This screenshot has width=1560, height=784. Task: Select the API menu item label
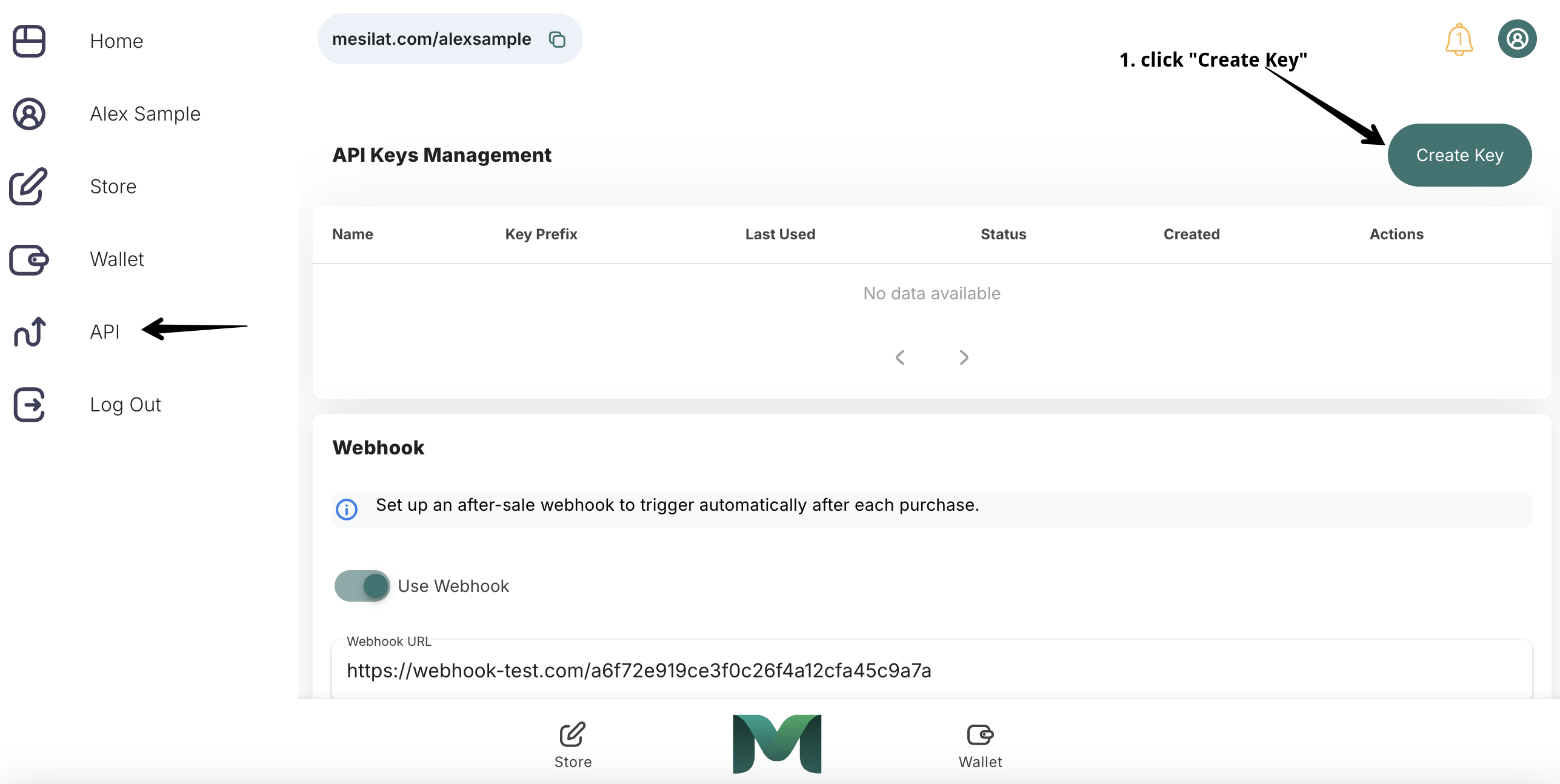click(105, 332)
